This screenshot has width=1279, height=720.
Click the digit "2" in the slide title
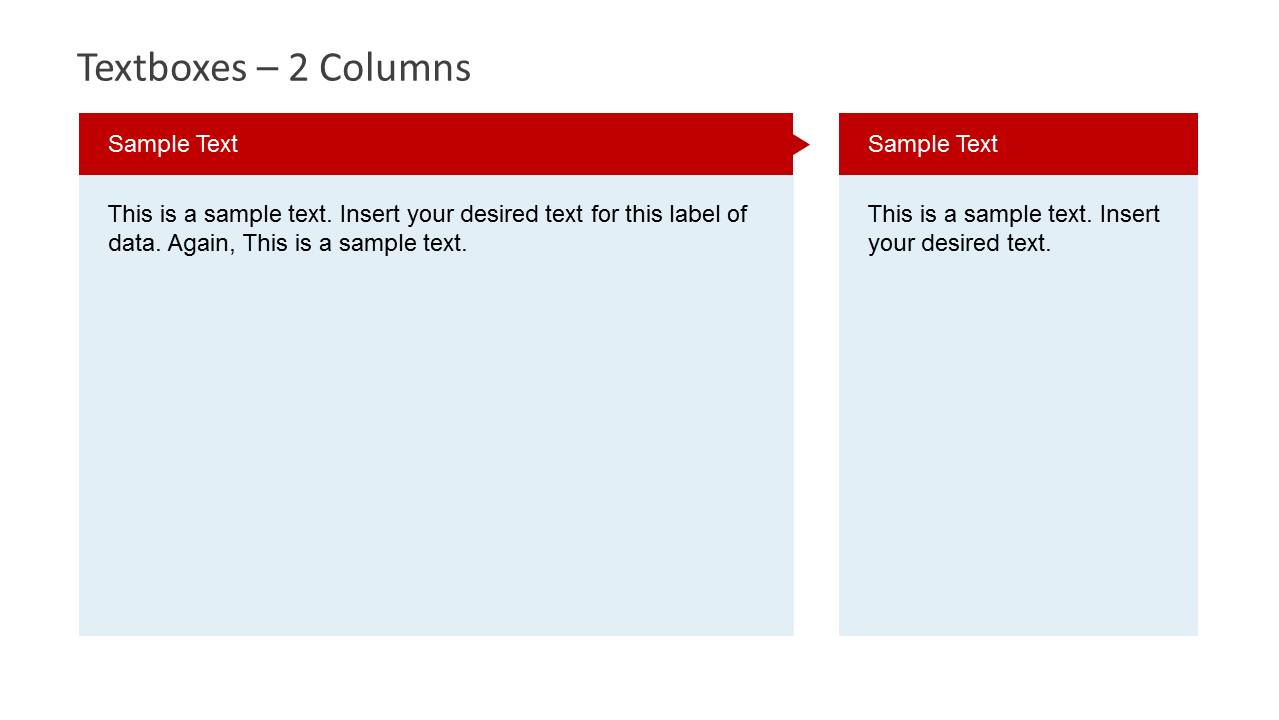[x=298, y=68]
